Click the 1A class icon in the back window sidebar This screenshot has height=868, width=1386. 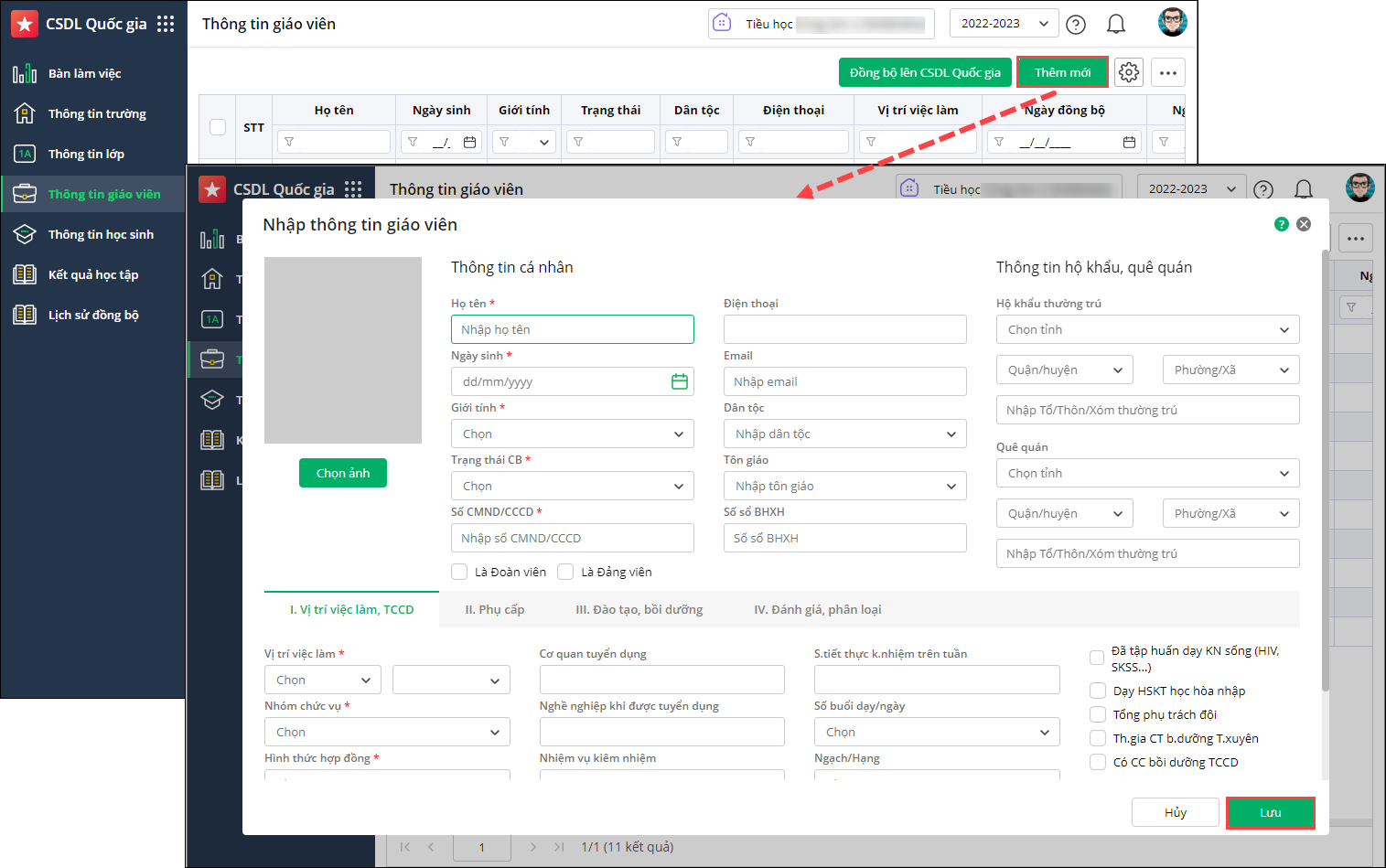pyautogui.click(x=25, y=154)
